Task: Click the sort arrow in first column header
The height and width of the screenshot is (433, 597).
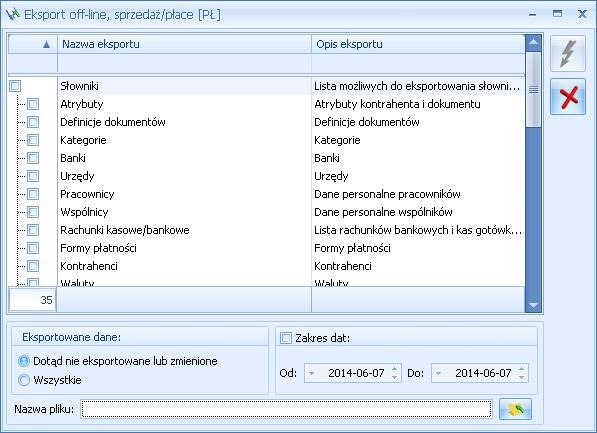Action: point(46,45)
